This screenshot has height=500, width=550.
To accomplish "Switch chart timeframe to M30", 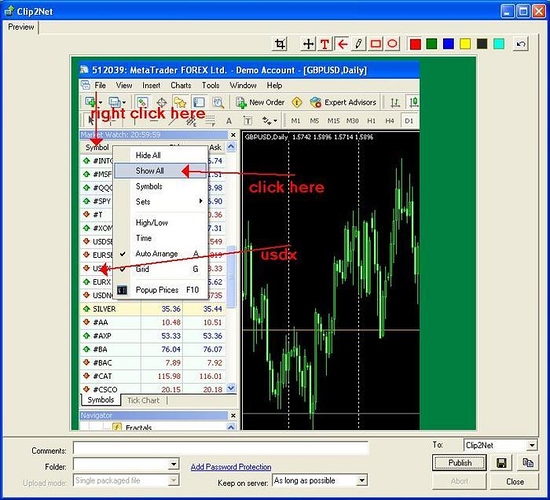I will coord(352,121).
